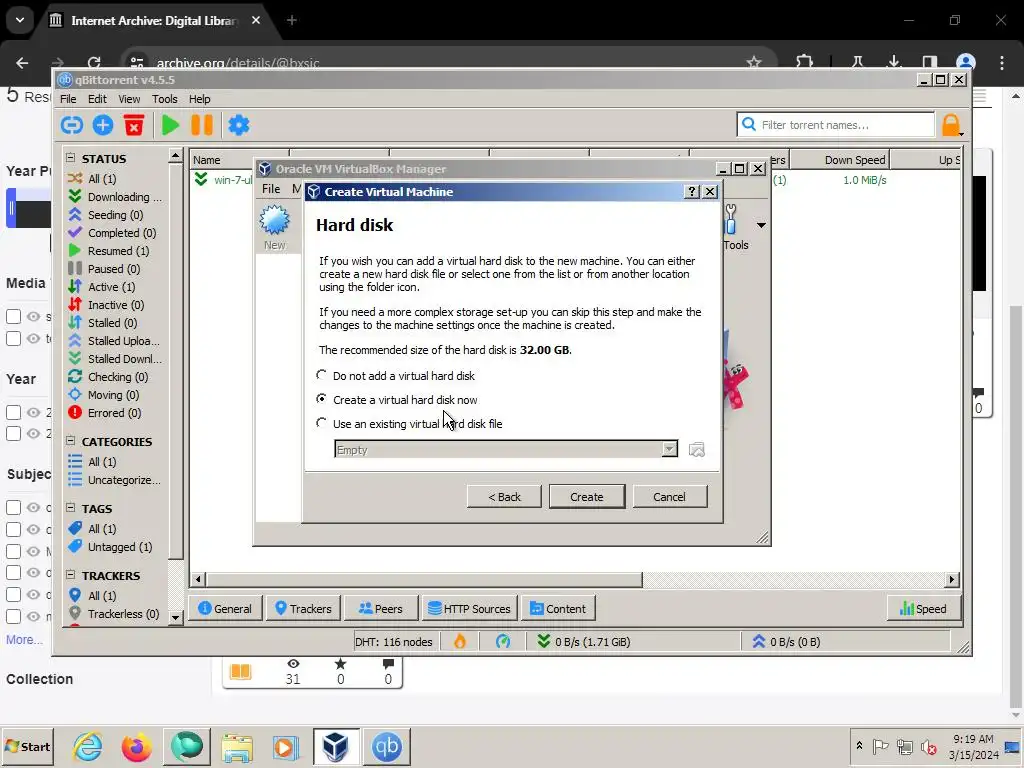The width and height of the screenshot is (1024, 768).
Task: Open Firefox from the taskbar
Action: [136, 746]
